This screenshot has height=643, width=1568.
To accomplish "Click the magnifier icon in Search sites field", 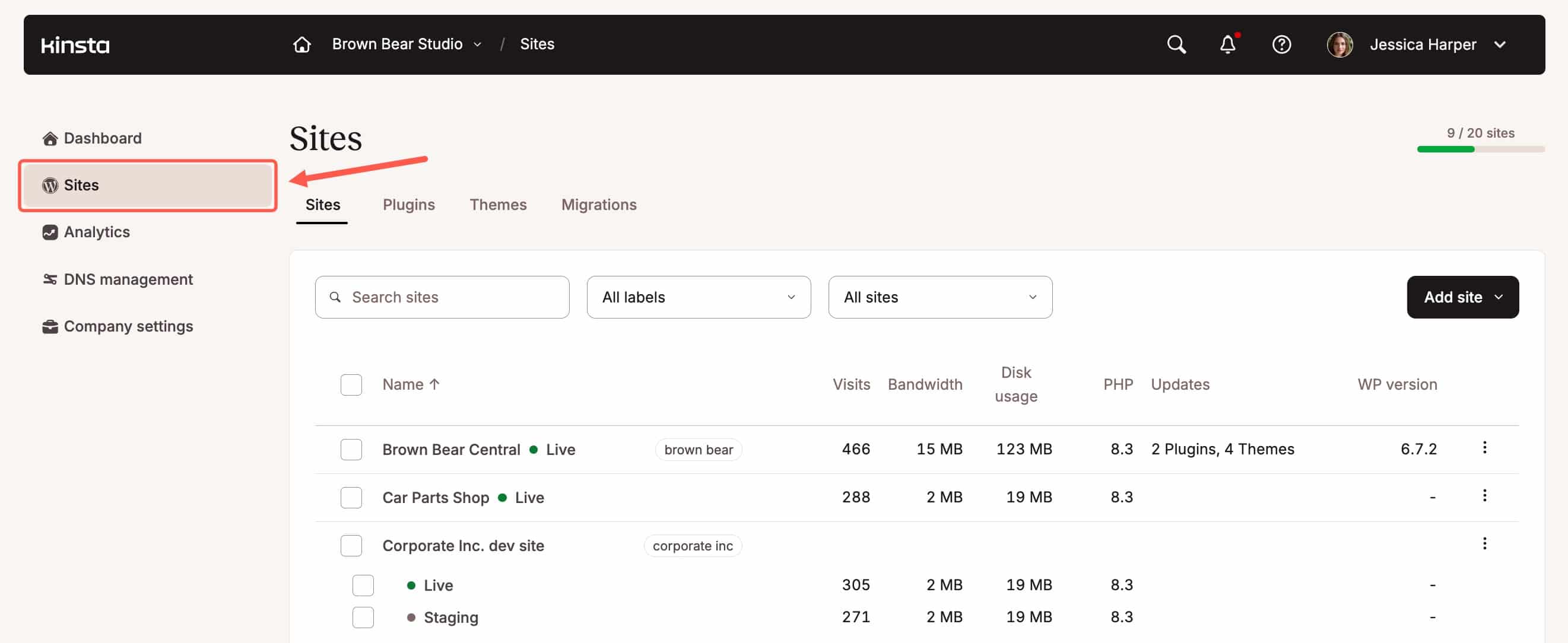I will tap(335, 297).
